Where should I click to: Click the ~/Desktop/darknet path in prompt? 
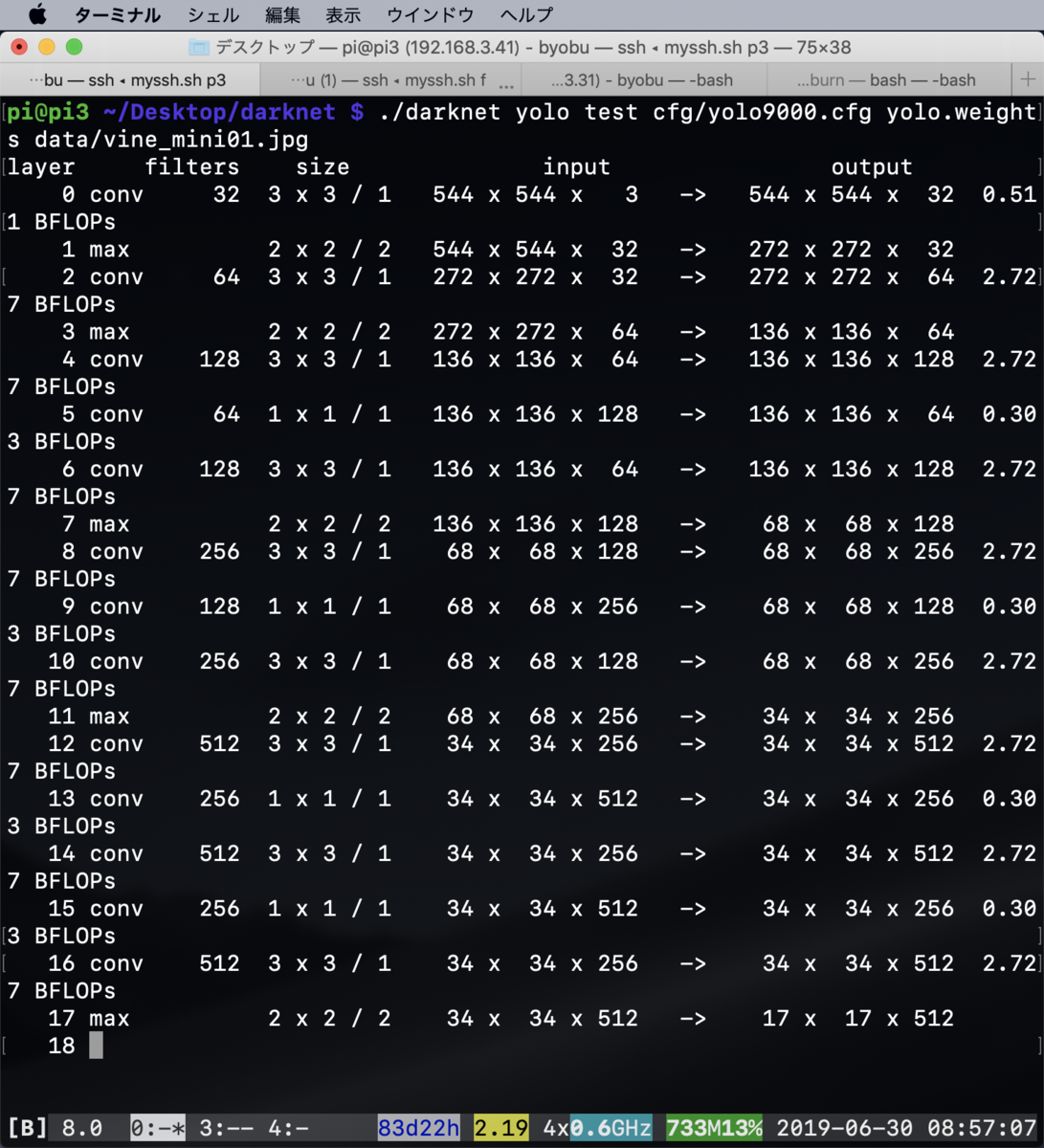tap(219, 112)
